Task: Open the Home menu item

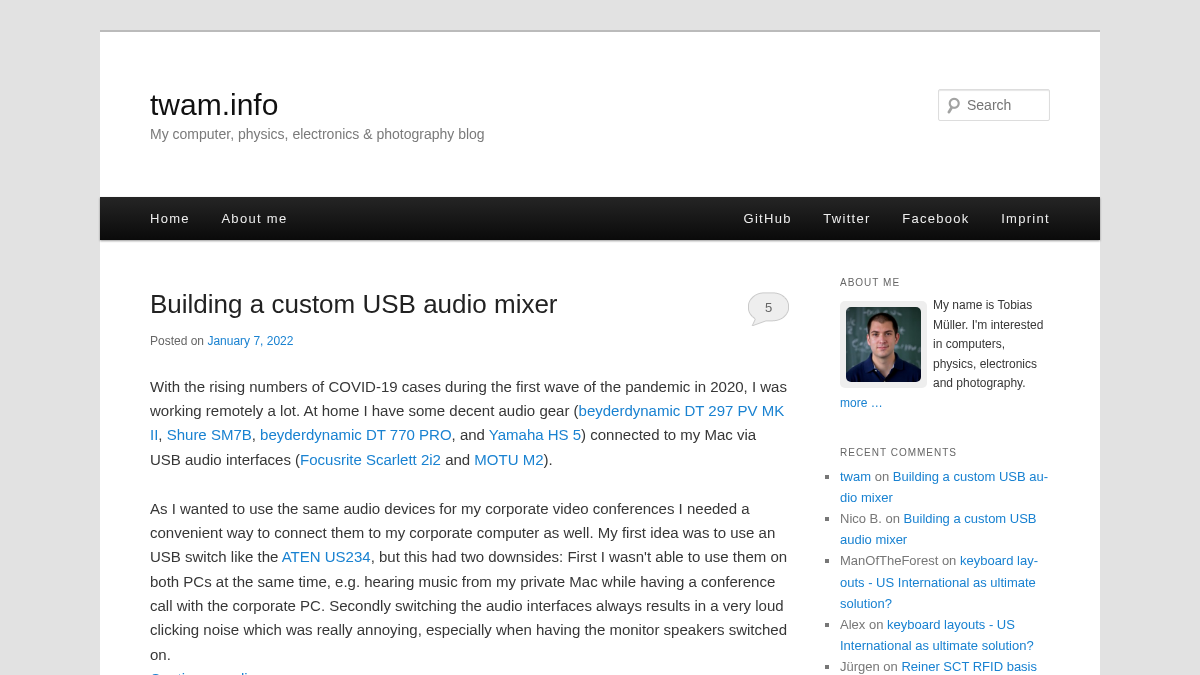Action: point(170,219)
